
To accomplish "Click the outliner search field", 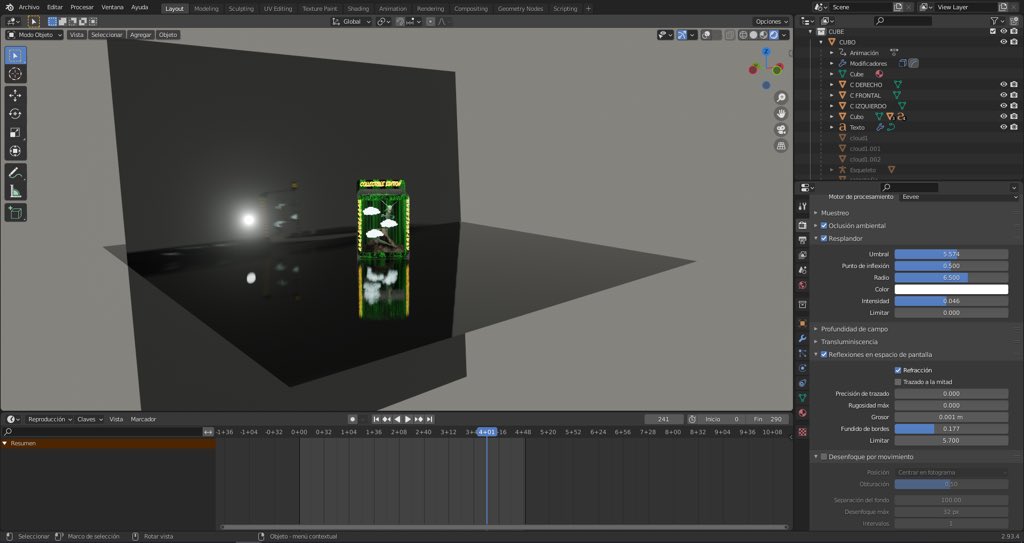I will [x=903, y=21].
